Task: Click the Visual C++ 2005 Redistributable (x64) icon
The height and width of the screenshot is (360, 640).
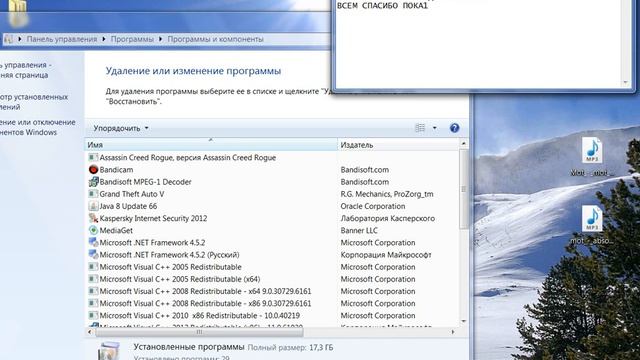Action: pyautogui.click(x=93, y=279)
